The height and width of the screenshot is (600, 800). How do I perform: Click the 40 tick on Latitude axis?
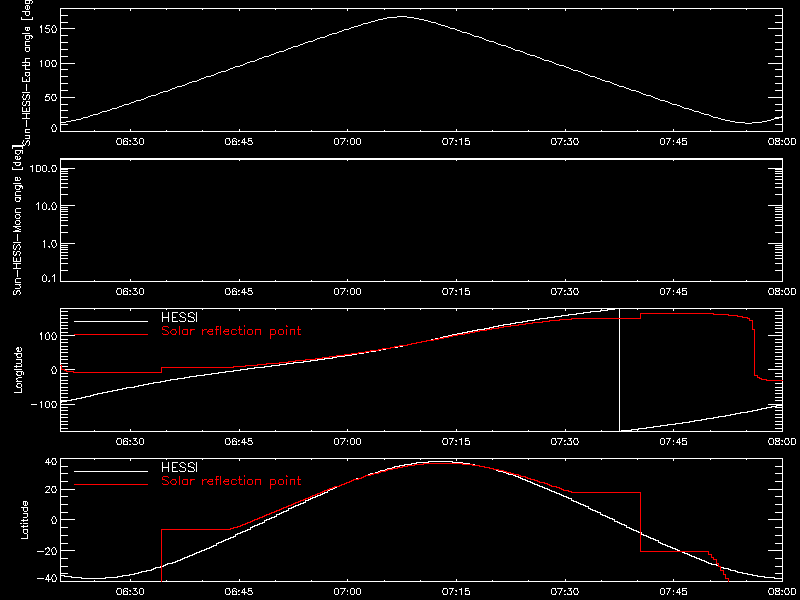tap(49, 462)
